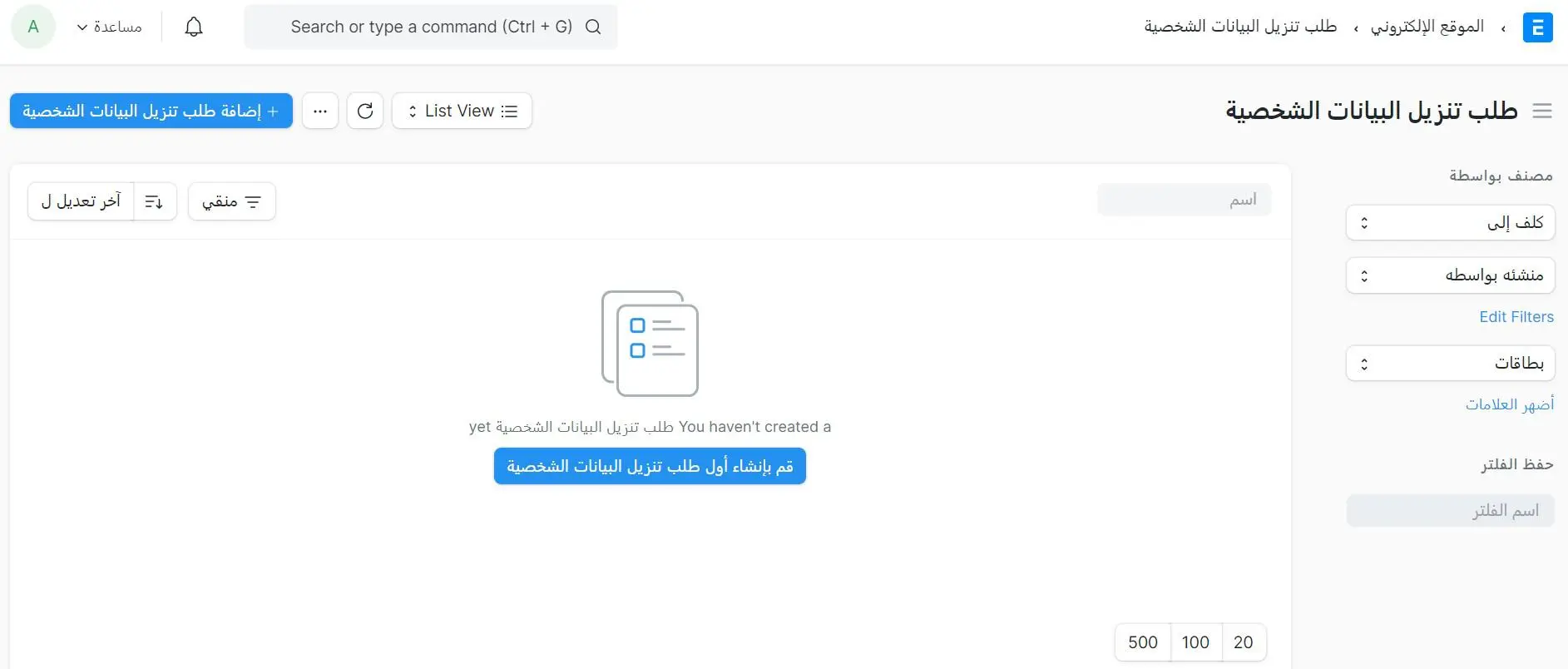Screen dimensions: 1568x669
Task: Open the ERPNext home logo icon
Action: tap(1537, 27)
